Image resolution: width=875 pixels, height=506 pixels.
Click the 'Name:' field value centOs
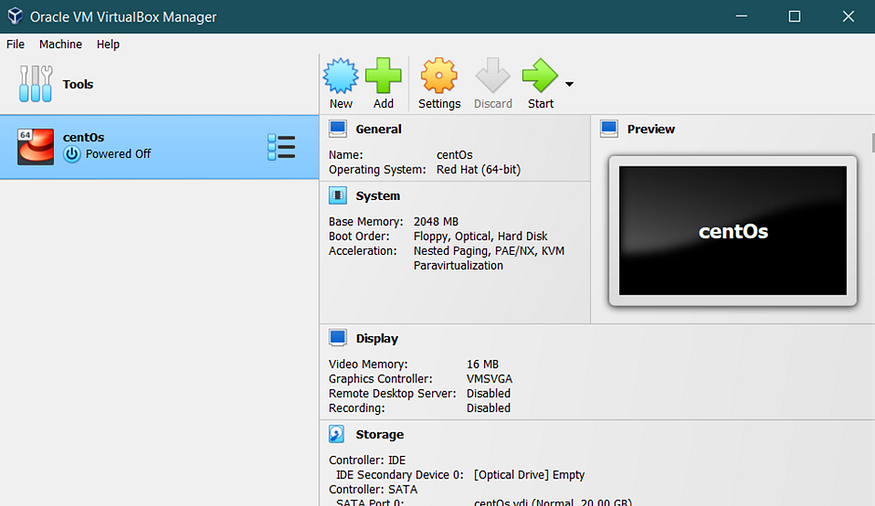coord(454,155)
